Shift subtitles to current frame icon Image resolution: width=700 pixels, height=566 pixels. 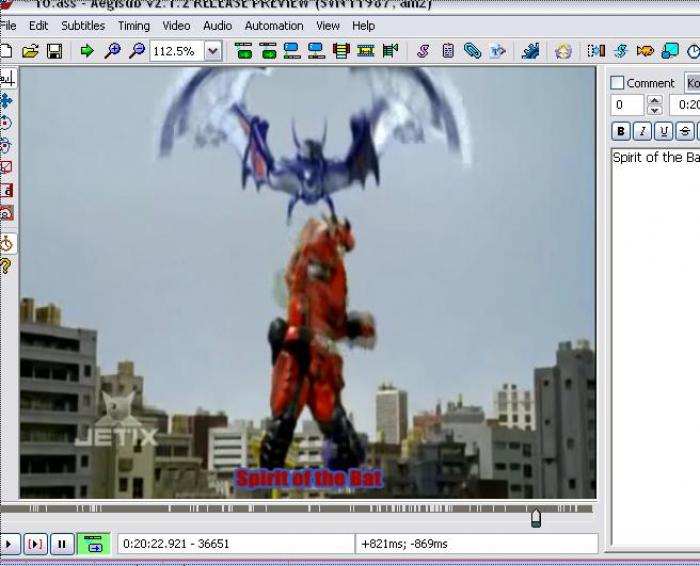pyautogui.click(x=390, y=51)
